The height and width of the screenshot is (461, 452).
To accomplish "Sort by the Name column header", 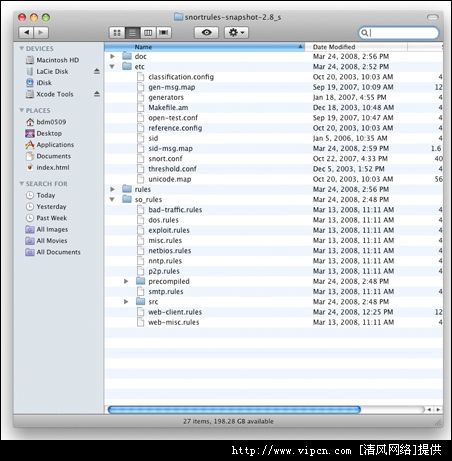I will 204,47.
